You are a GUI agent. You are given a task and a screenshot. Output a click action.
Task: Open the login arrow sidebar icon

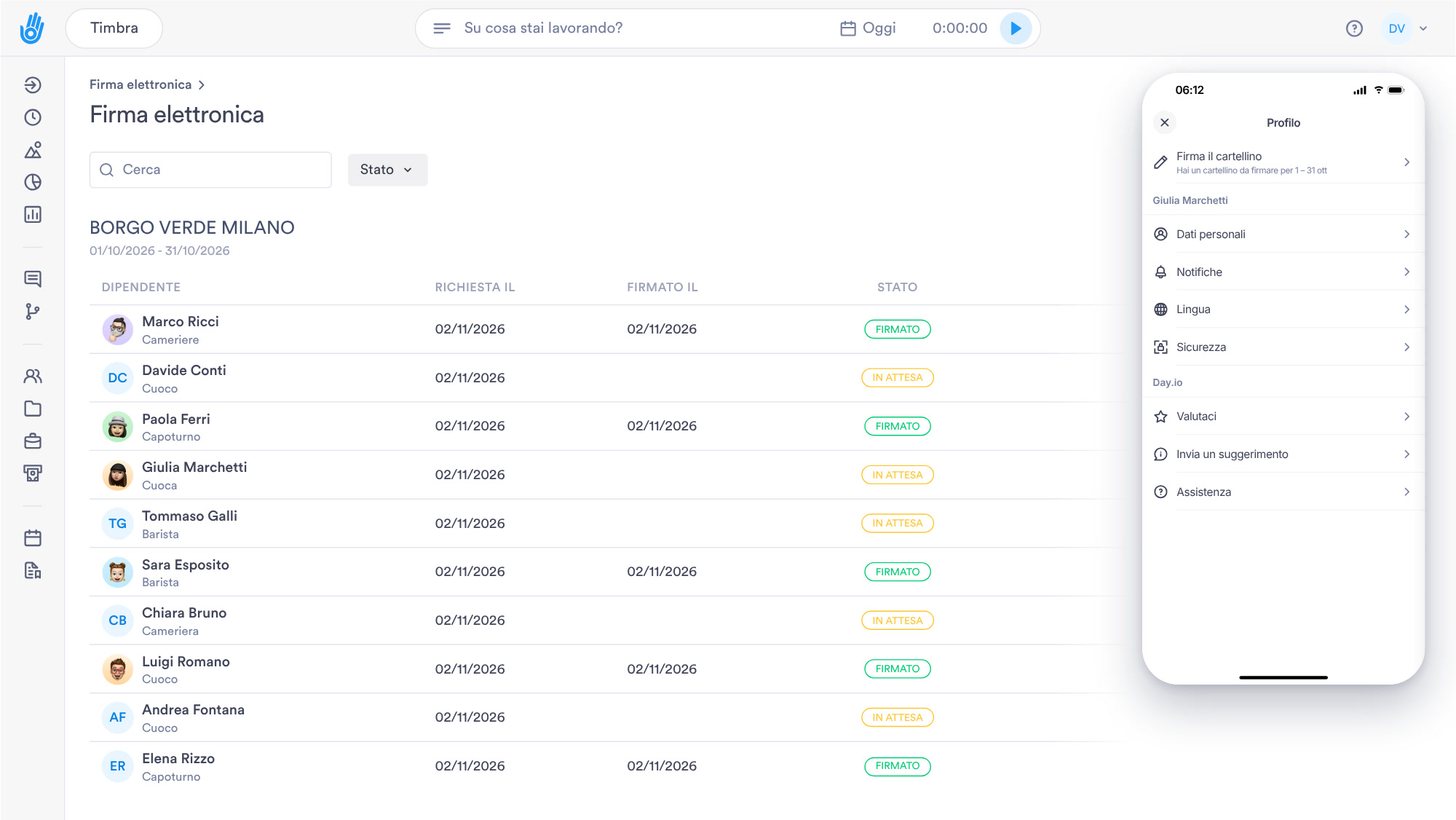click(33, 85)
